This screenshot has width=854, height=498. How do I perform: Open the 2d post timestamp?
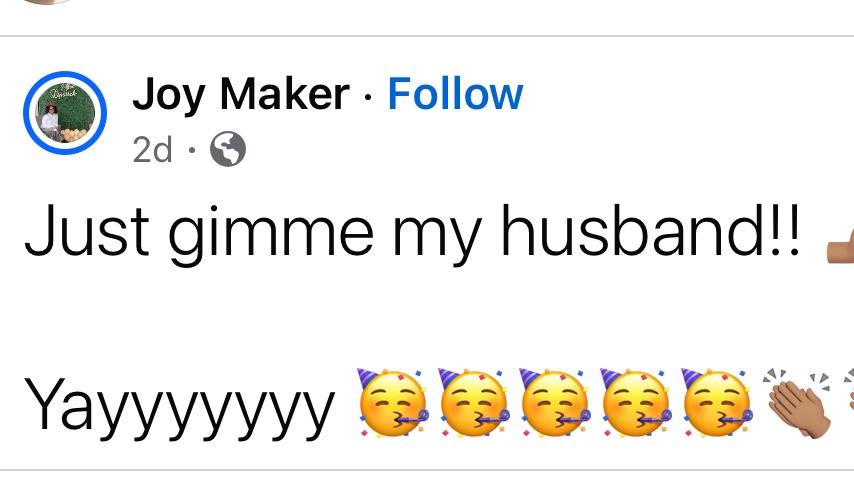pyautogui.click(x=152, y=149)
